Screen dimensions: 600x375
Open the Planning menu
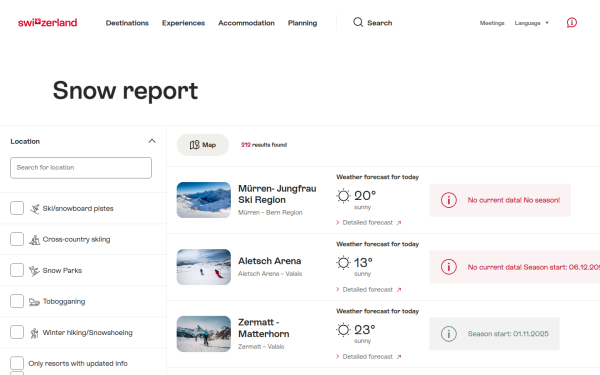click(x=302, y=23)
